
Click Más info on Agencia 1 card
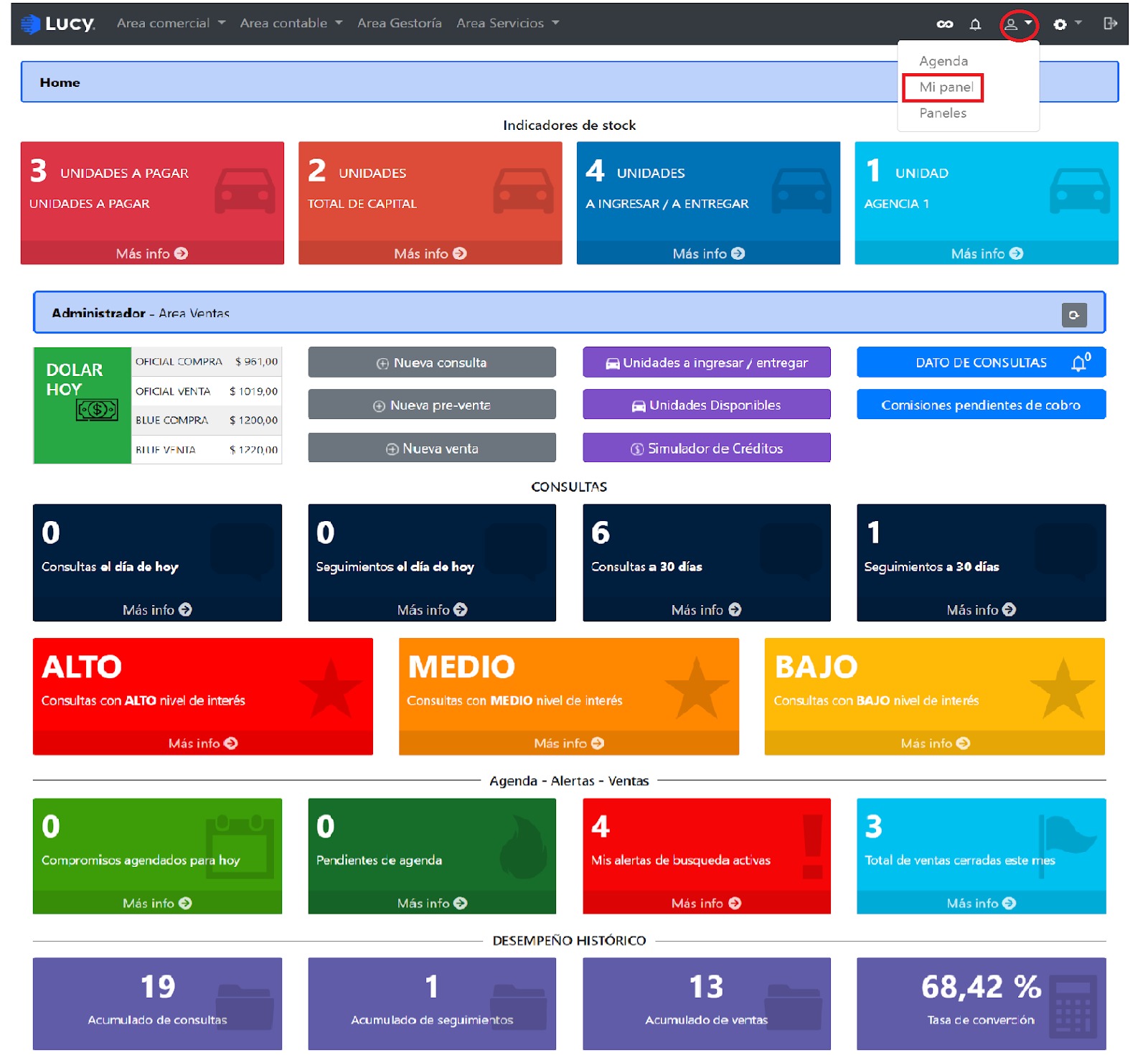[x=987, y=253]
